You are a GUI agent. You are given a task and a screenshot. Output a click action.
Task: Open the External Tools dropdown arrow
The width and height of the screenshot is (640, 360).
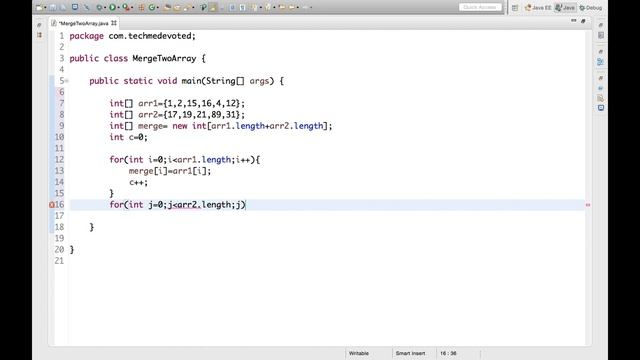[x=132, y=7]
